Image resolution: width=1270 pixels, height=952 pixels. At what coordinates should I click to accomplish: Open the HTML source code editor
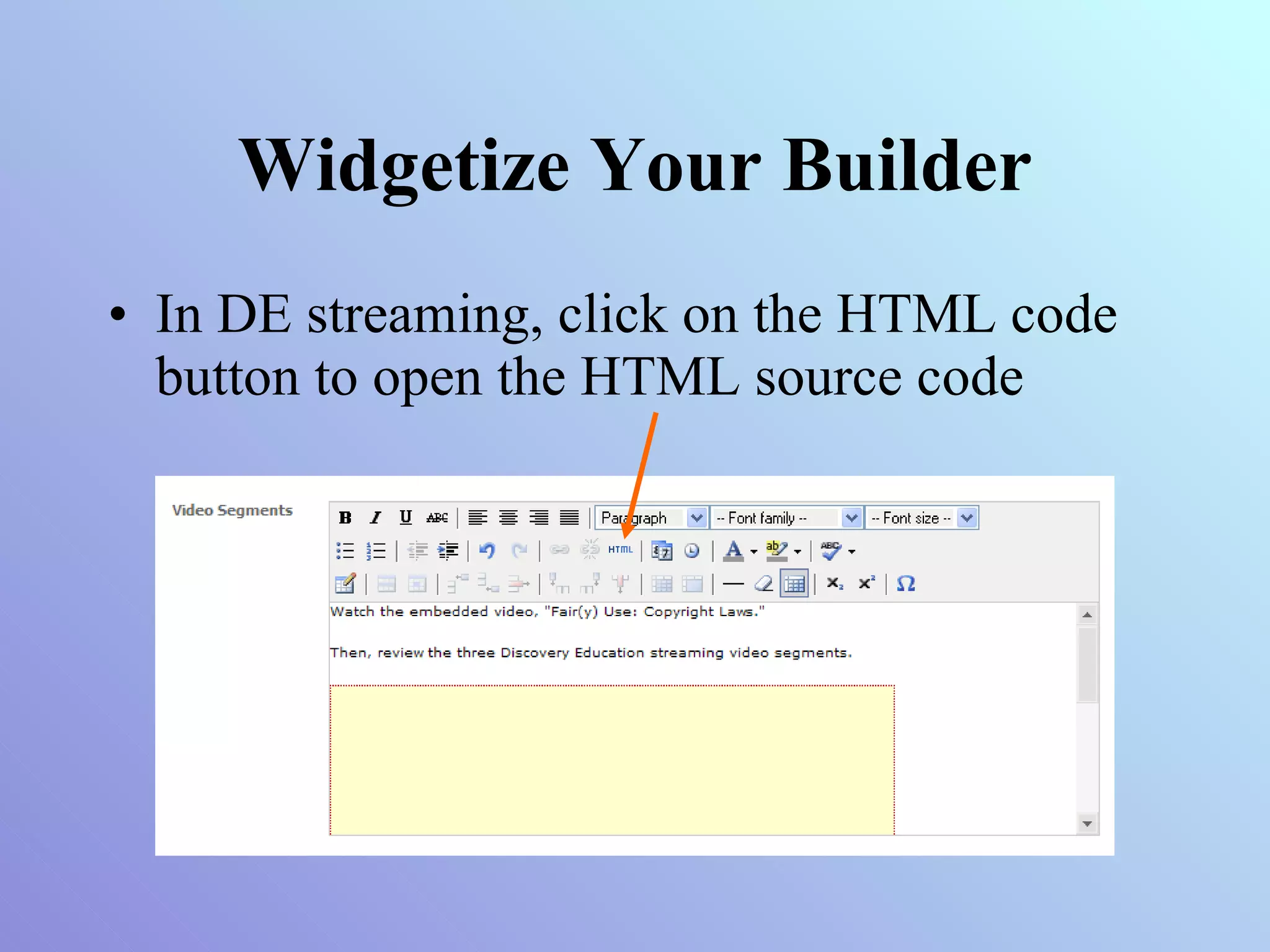620,550
